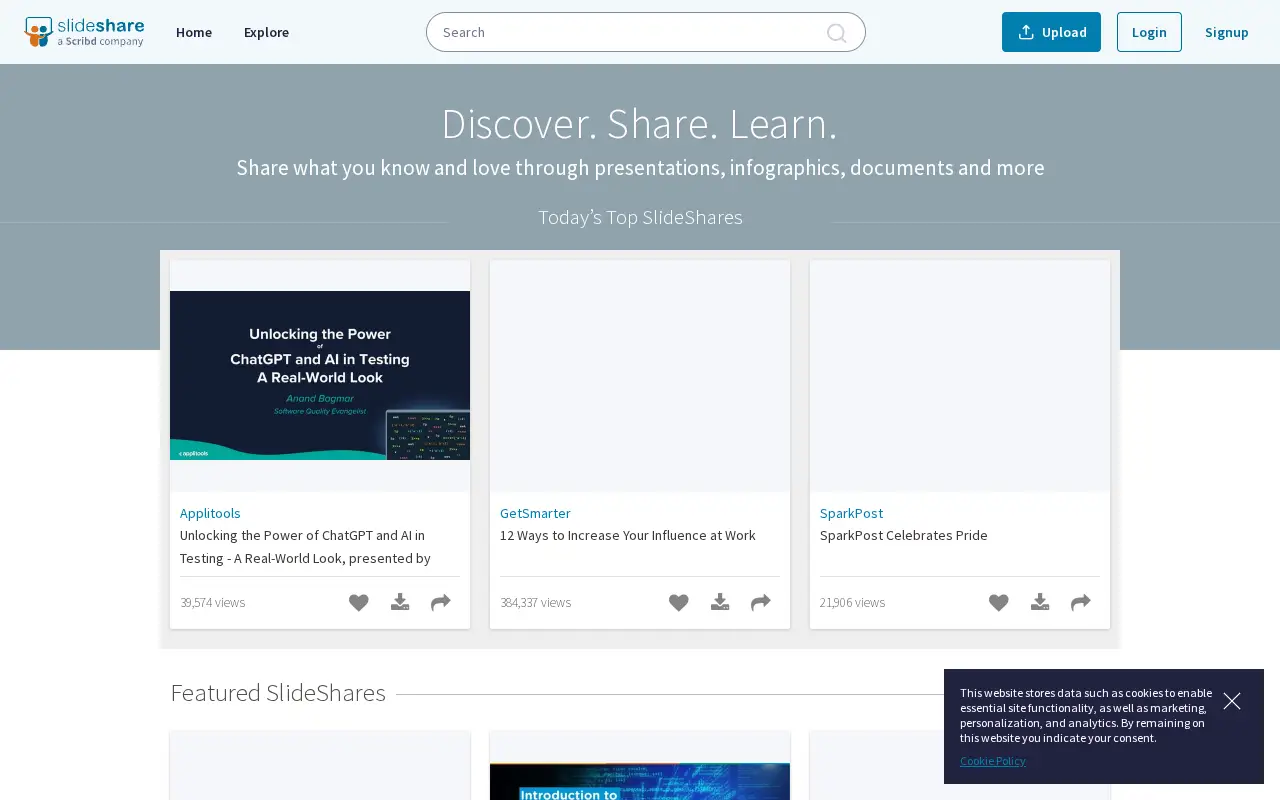
Task: Like the GetSmarter slideshare
Action: [x=679, y=602]
